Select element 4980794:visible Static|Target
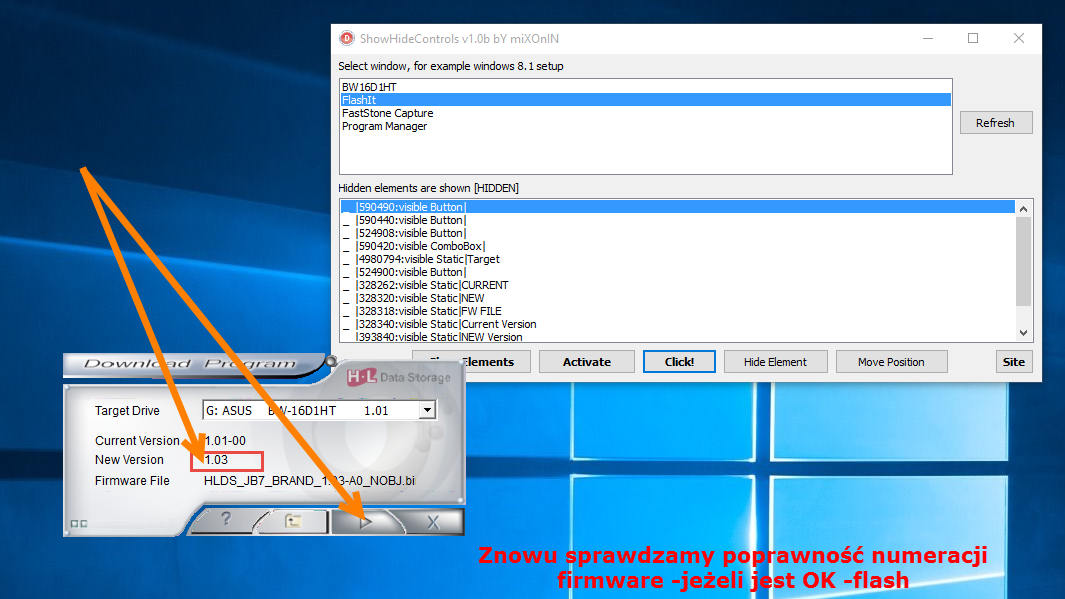This screenshot has height=599, width=1065. [x=677, y=259]
